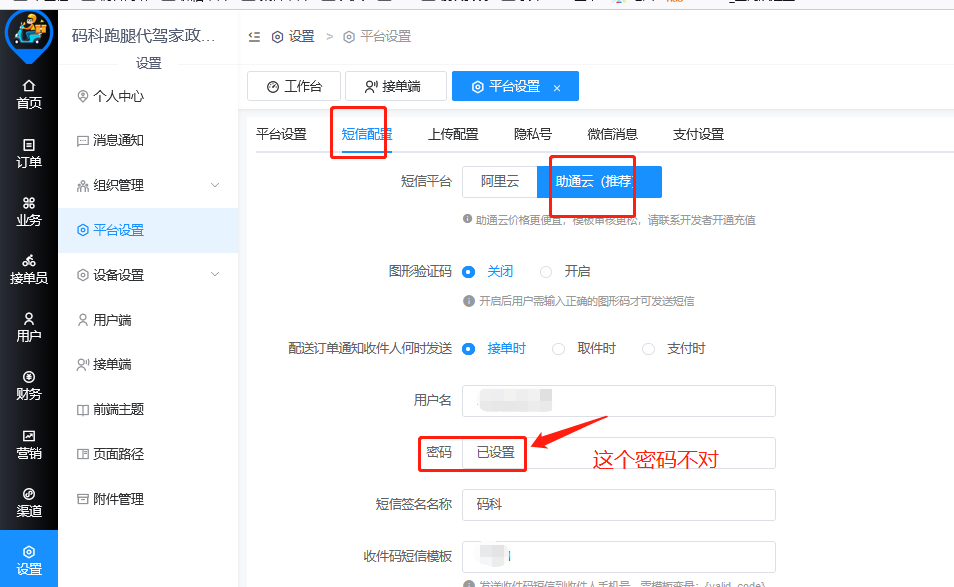Open the 接单端 page tab
Image resolution: width=954 pixels, height=587 pixels.
395,86
